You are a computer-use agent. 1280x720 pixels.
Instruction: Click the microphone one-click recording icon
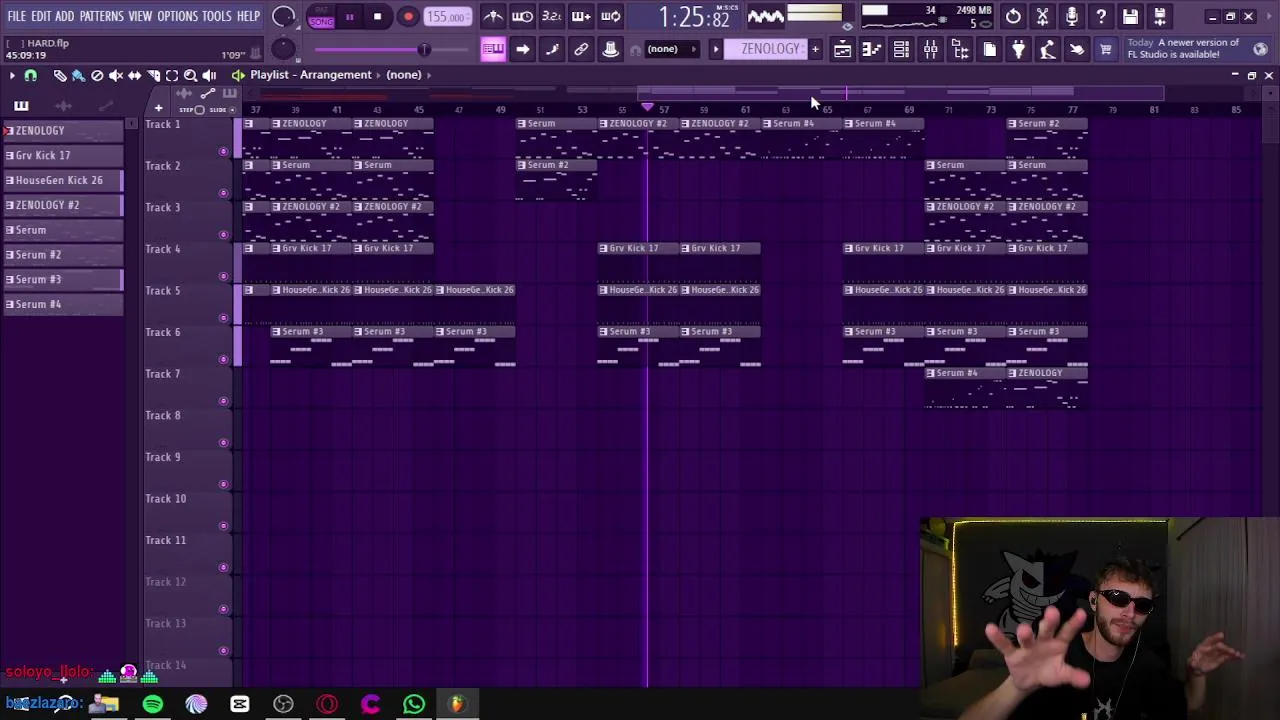tap(1072, 17)
